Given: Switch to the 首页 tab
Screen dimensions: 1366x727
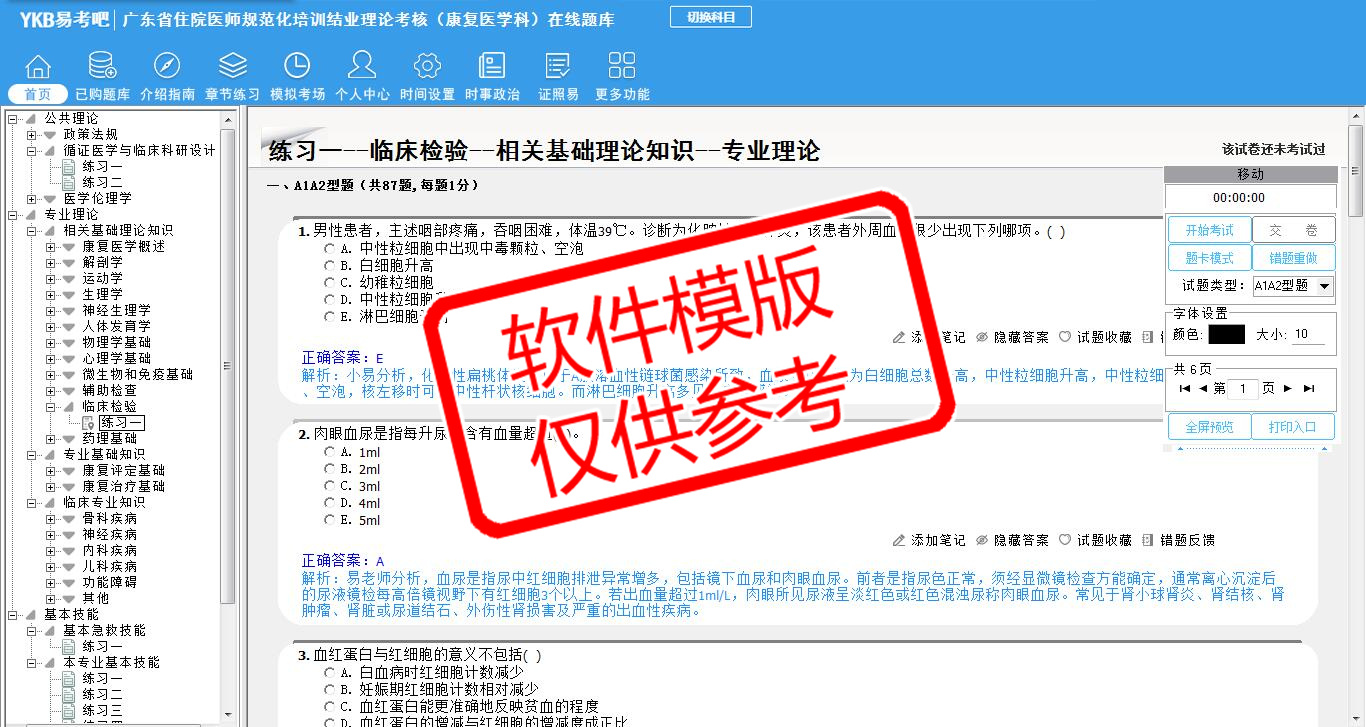Looking at the screenshot, I should (x=38, y=94).
